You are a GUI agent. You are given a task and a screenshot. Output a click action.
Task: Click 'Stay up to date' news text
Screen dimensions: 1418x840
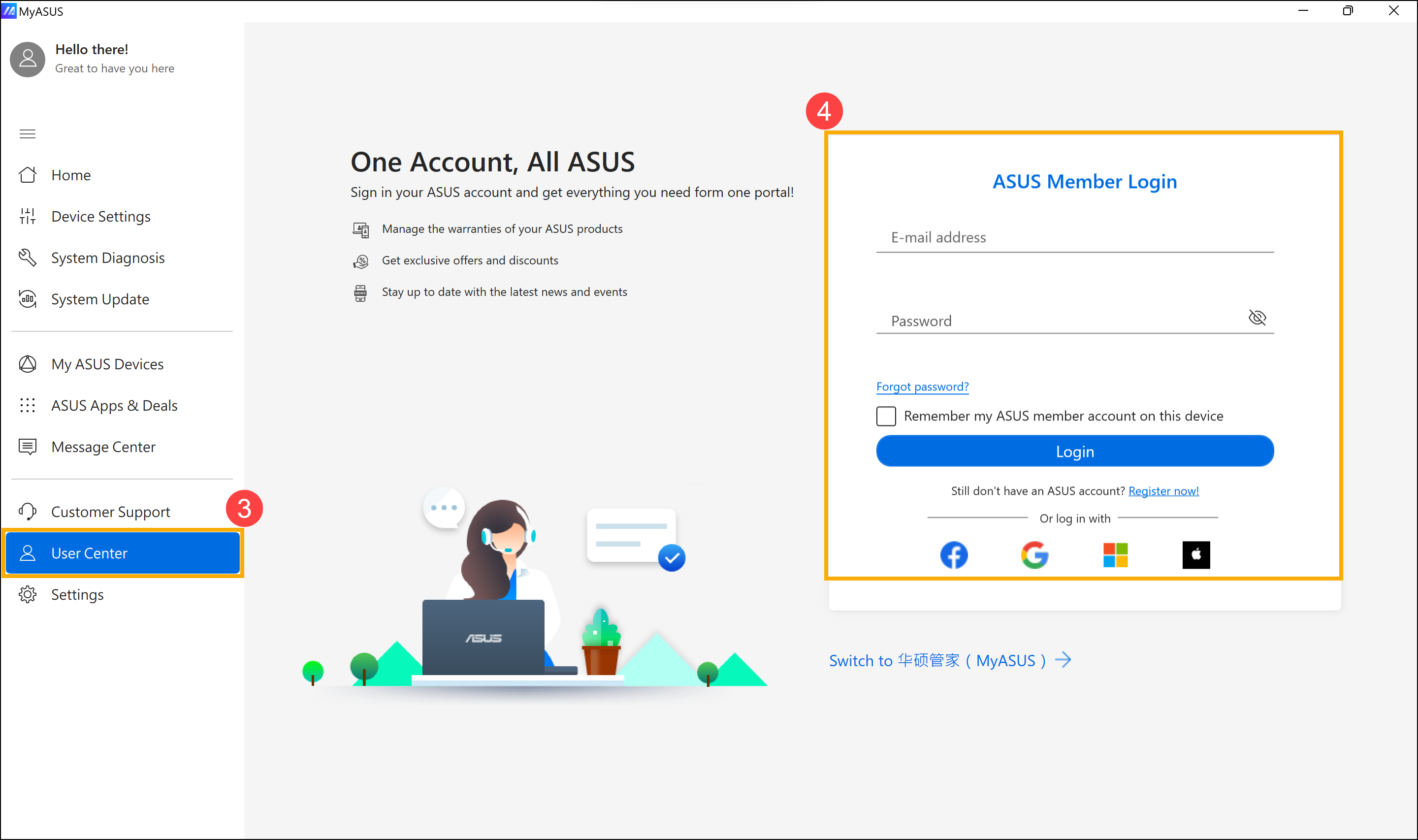coord(504,292)
